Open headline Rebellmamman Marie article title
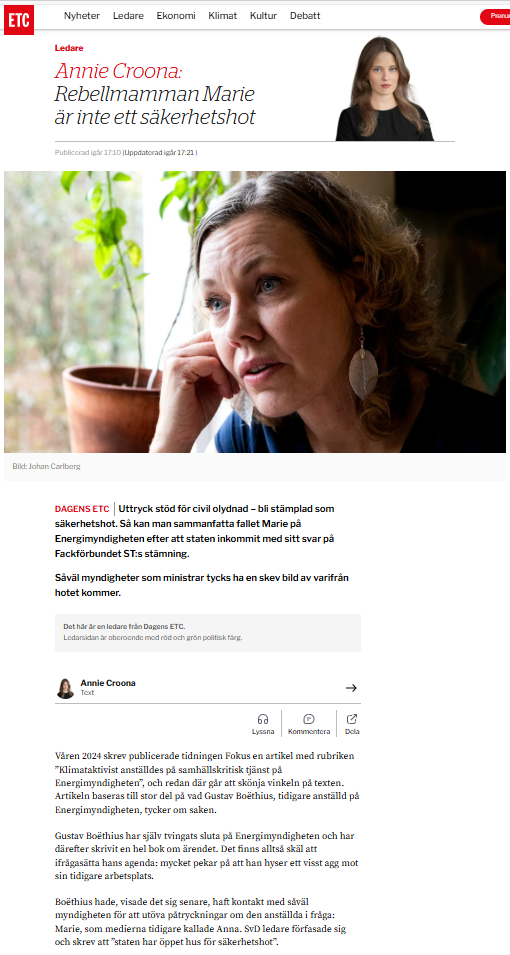 [155, 105]
